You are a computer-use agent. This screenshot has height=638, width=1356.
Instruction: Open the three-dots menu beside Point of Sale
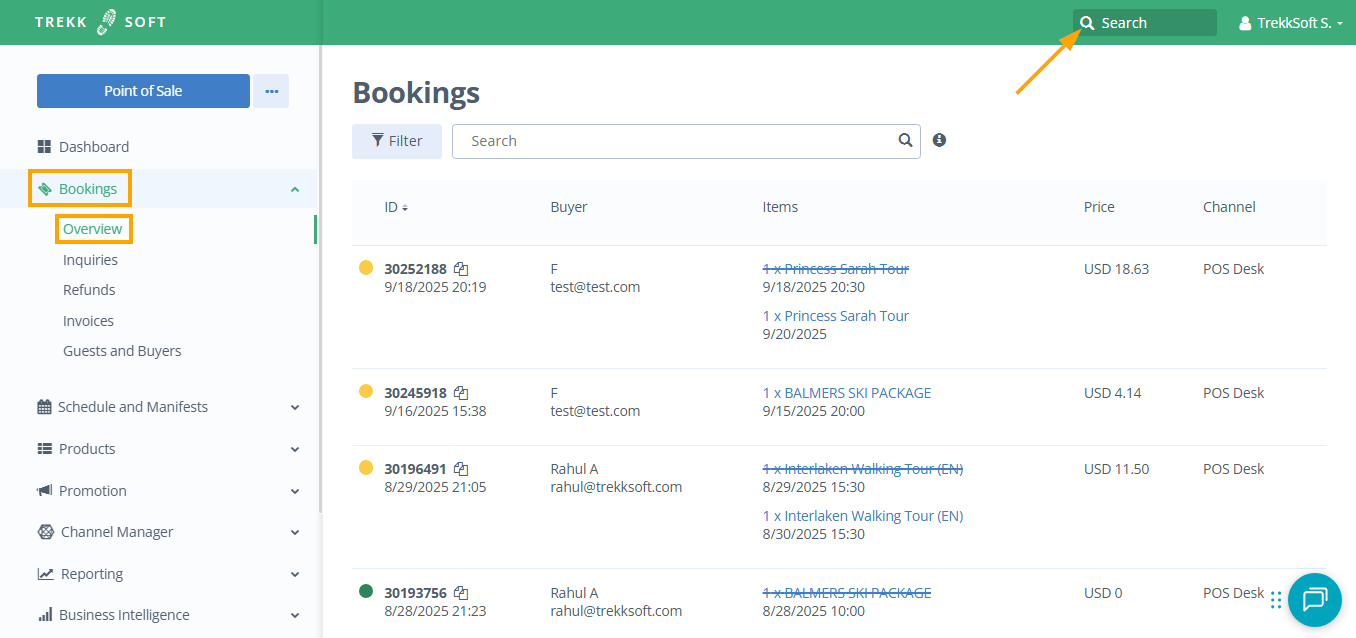click(271, 91)
